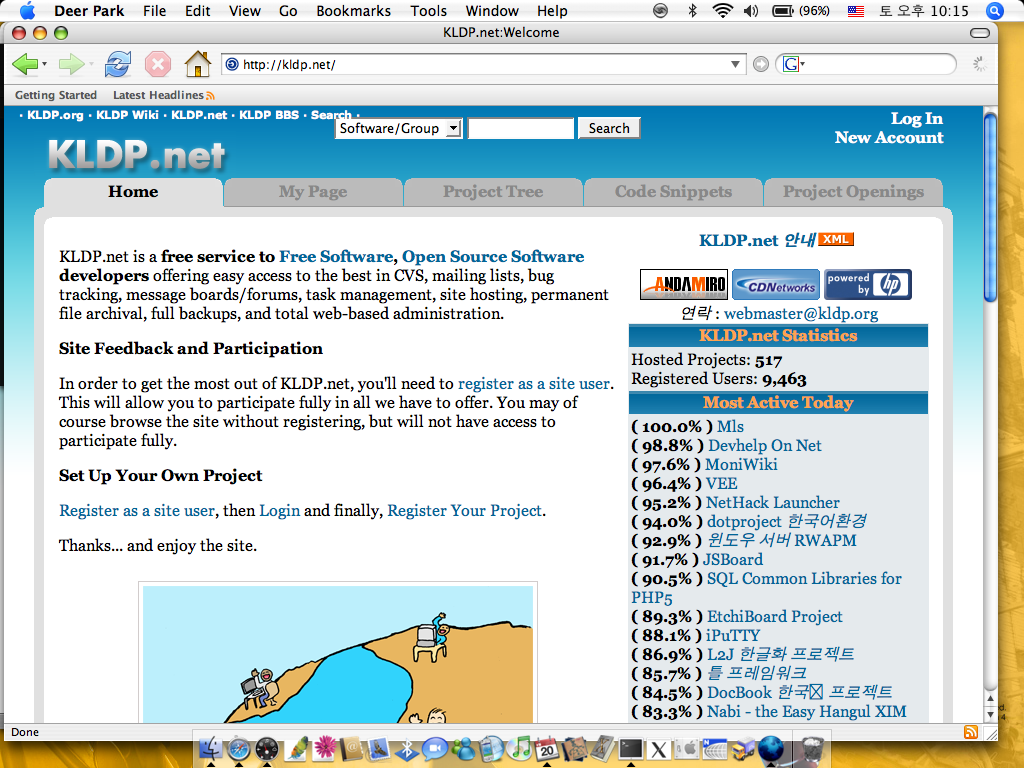1024x768 pixels.
Task: Go back with the green Back arrow
Action: [x=25, y=64]
